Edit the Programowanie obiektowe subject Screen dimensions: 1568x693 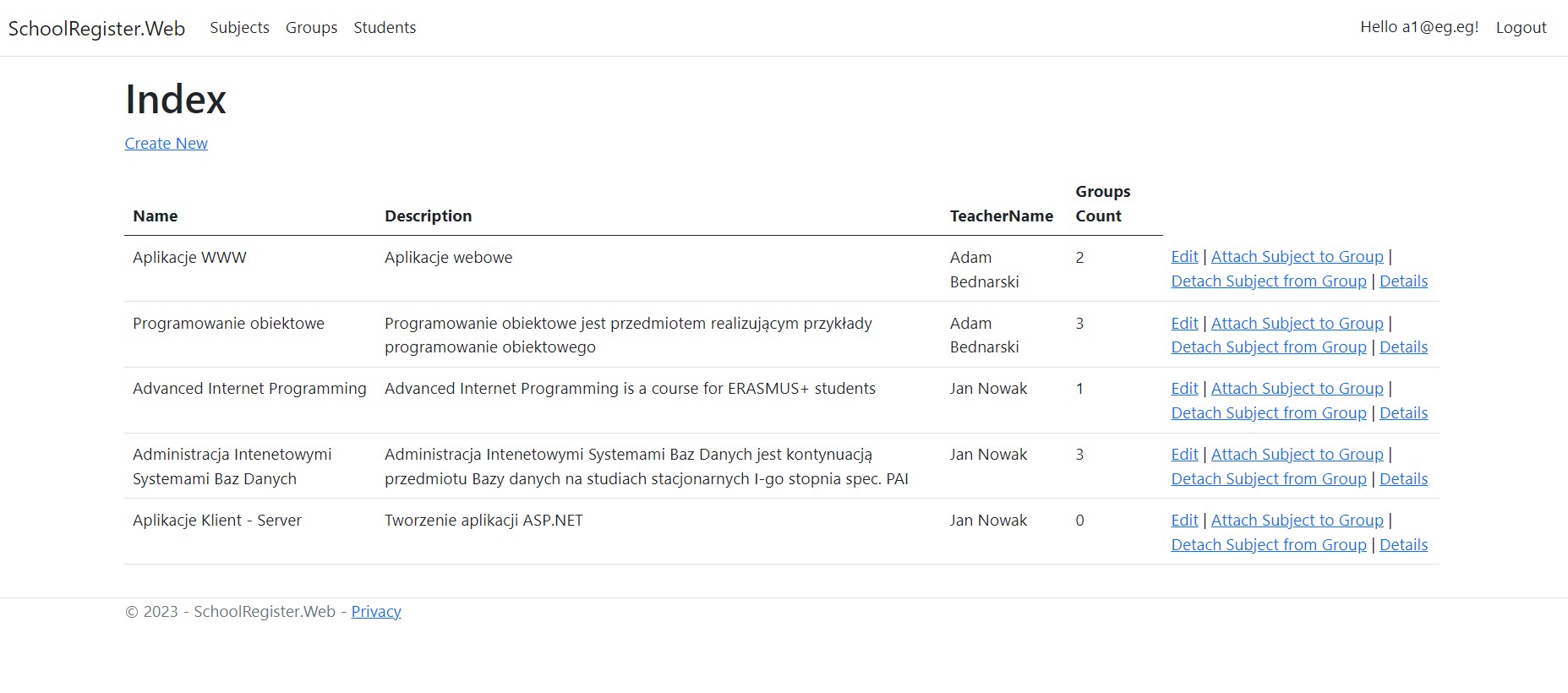pyautogui.click(x=1184, y=323)
